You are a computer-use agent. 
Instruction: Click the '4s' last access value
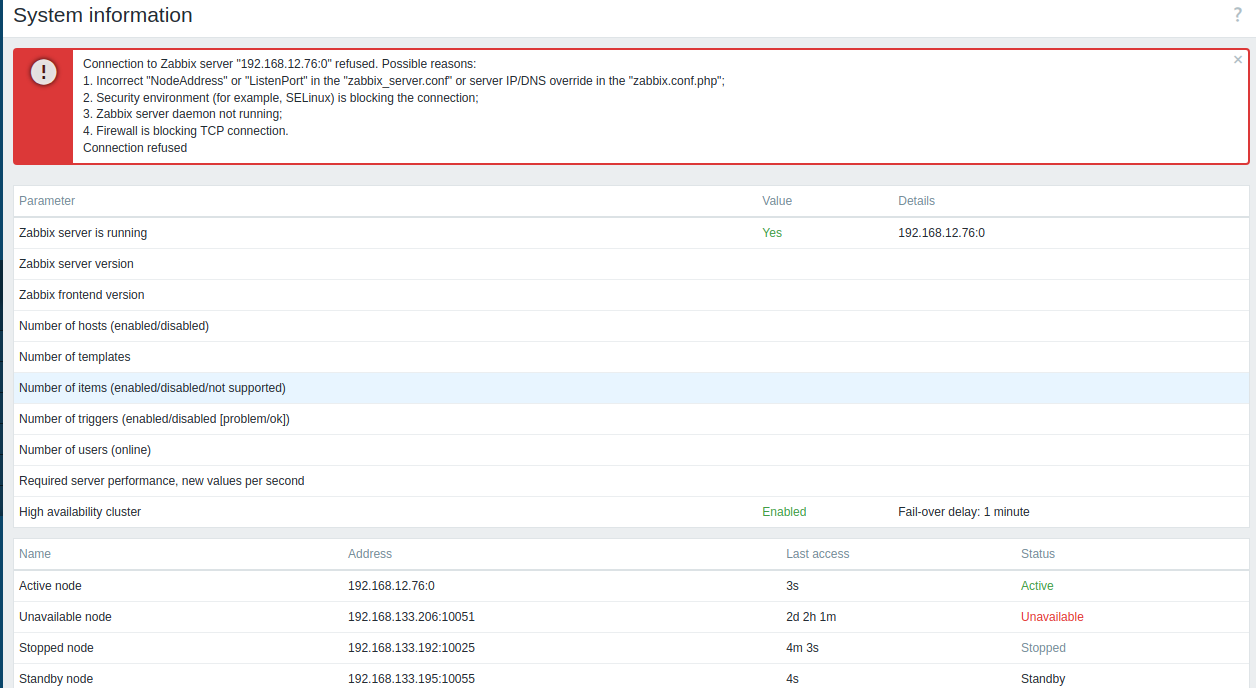coord(793,679)
